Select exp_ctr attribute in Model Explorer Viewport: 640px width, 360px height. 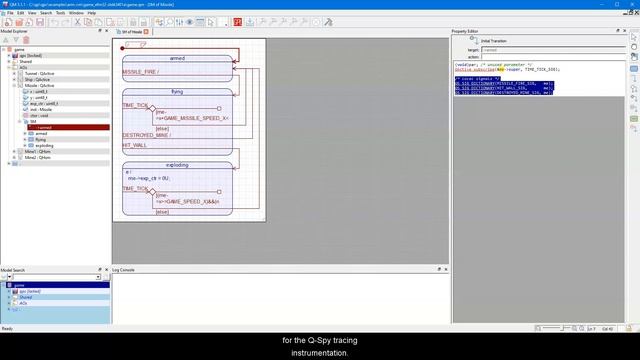point(44,104)
